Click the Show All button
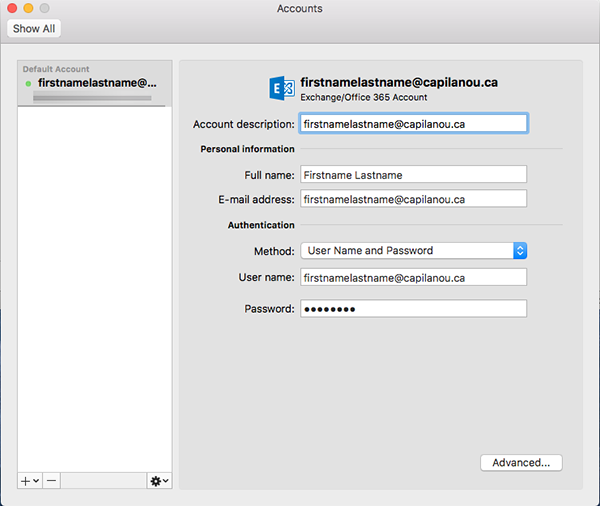Image resolution: width=600 pixels, height=506 pixels. (34, 29)
